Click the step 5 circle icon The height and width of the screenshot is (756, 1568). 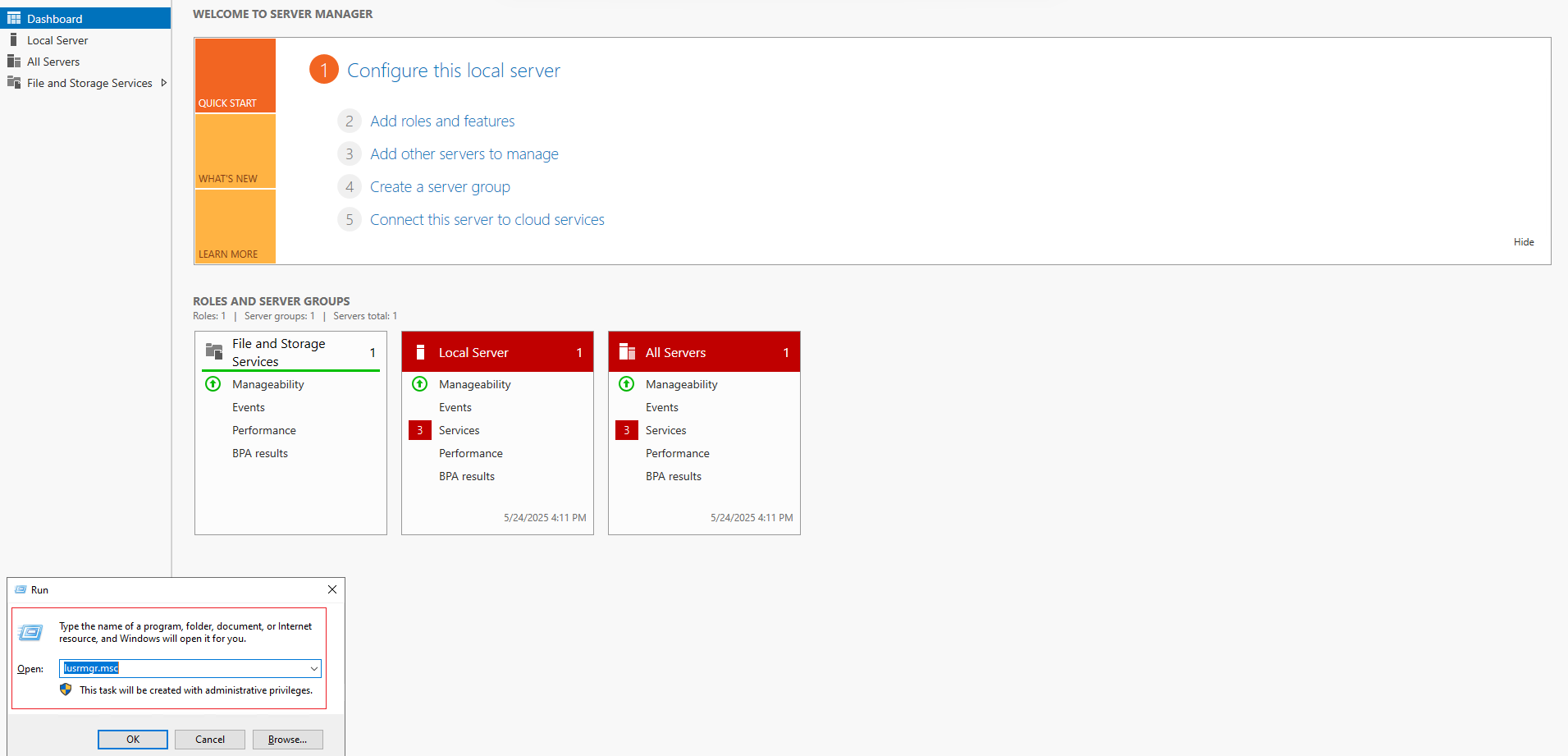[x=350, y=220]
